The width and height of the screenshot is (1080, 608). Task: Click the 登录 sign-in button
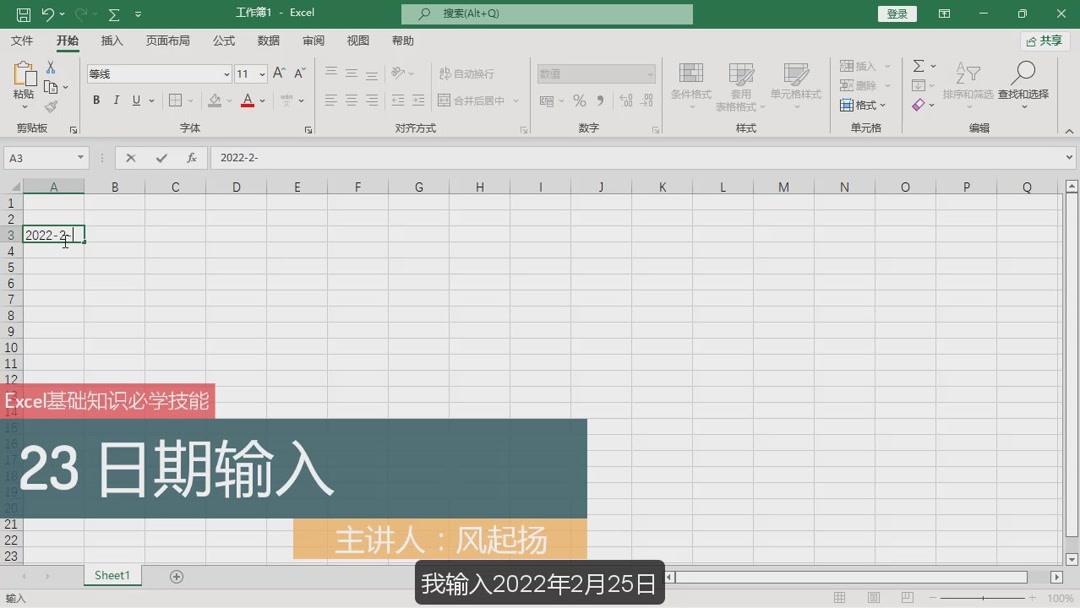click(x=896, y=13)
